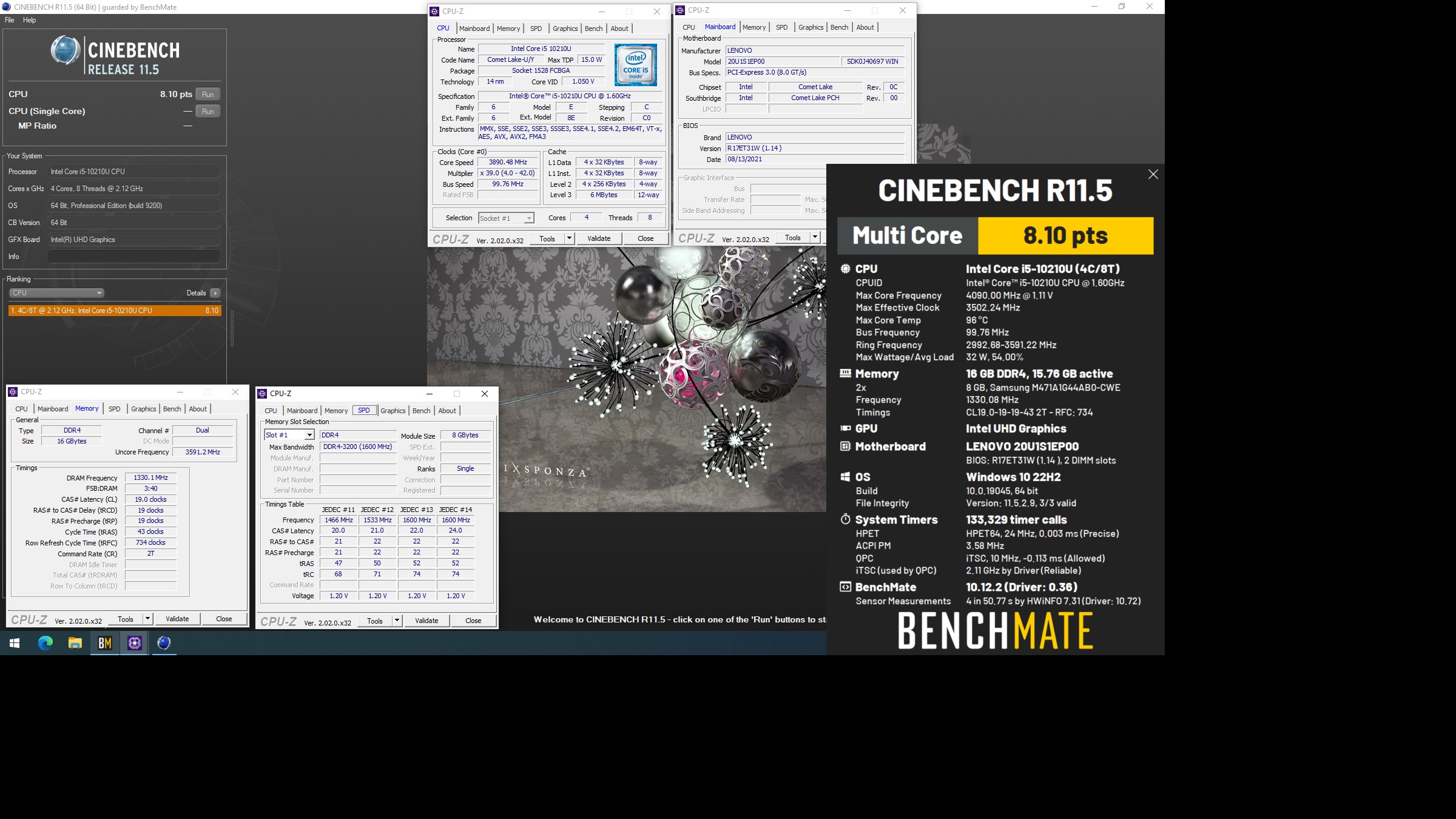Switch to Bench tab in CPU window
The width and height of the screenshot is (1456, 819).
tap(593, 29)
